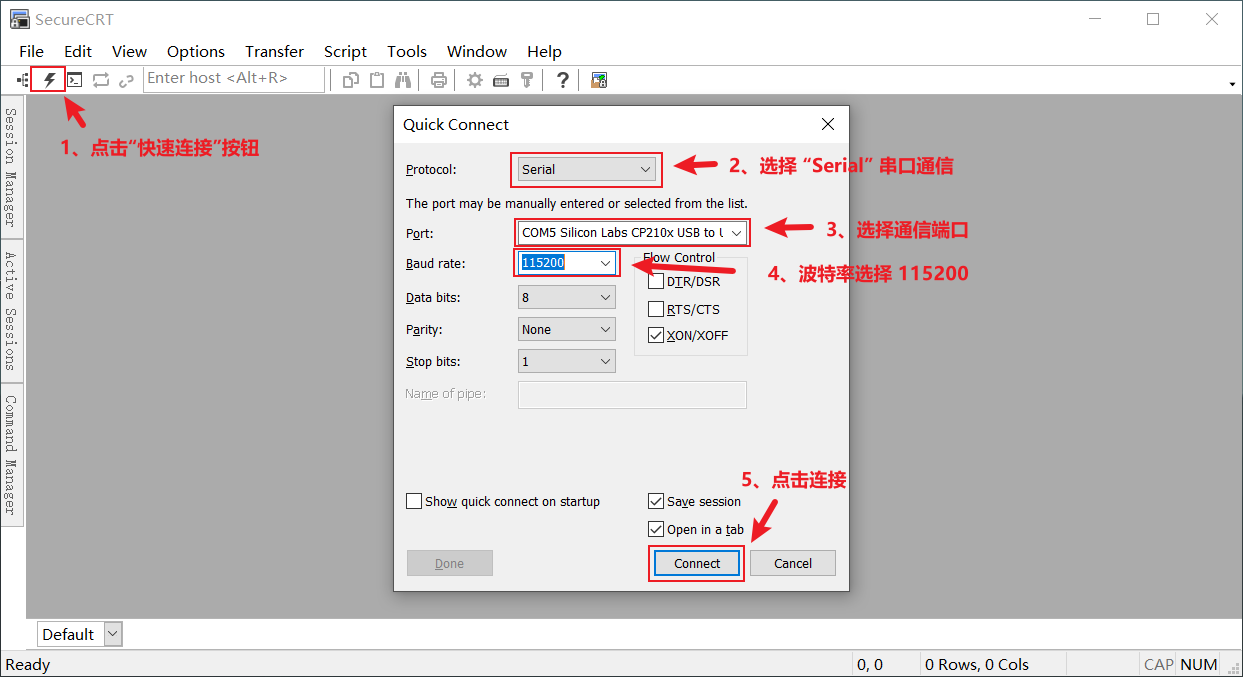Open the Transfer menu

point(274,51)
